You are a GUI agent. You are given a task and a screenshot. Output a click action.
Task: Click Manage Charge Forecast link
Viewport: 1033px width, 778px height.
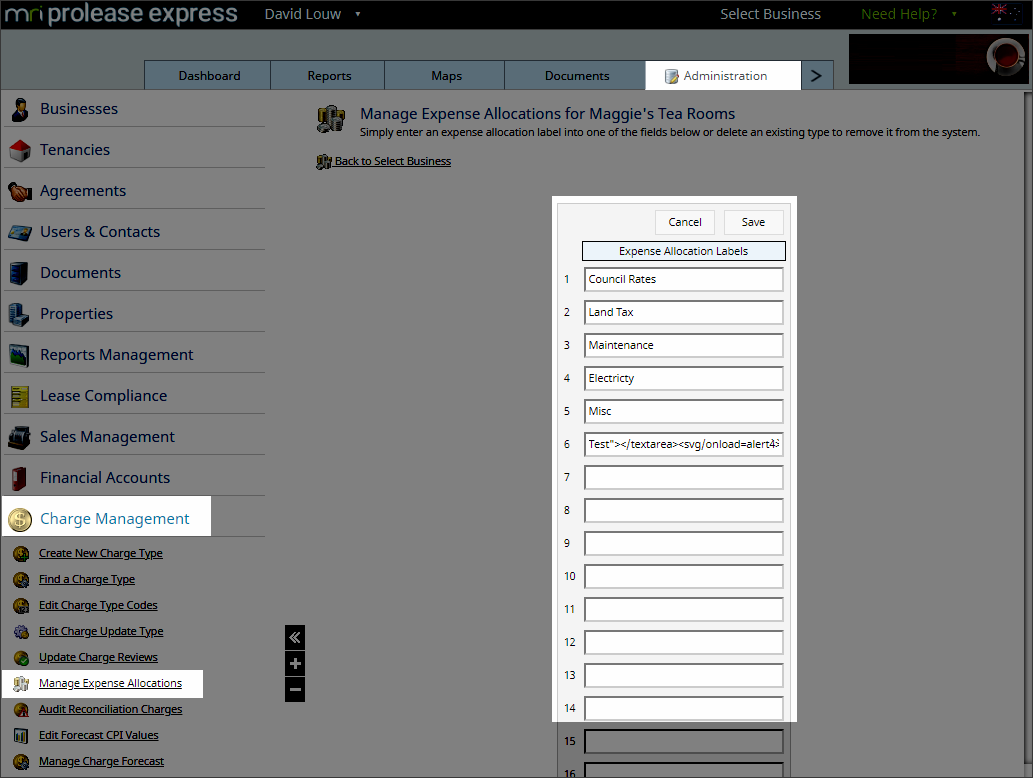pos(101,762)
